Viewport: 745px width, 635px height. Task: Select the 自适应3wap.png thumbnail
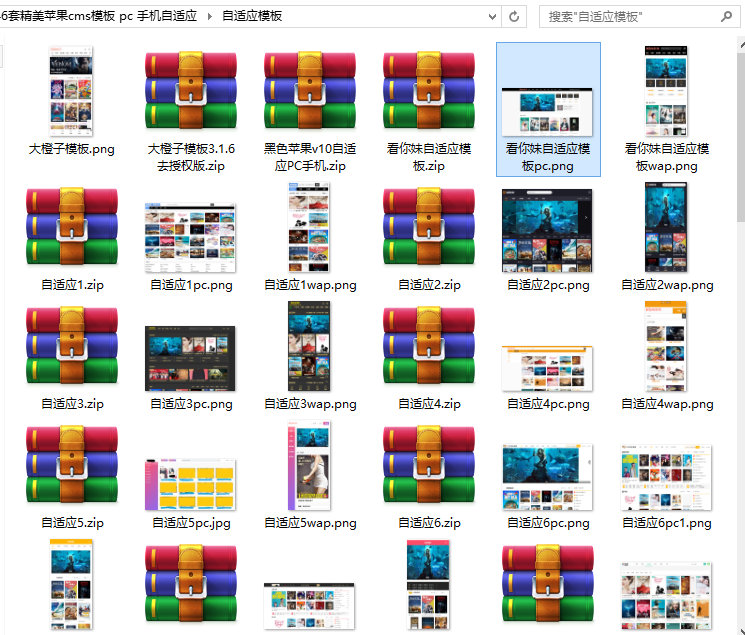[x=309, y=346]
